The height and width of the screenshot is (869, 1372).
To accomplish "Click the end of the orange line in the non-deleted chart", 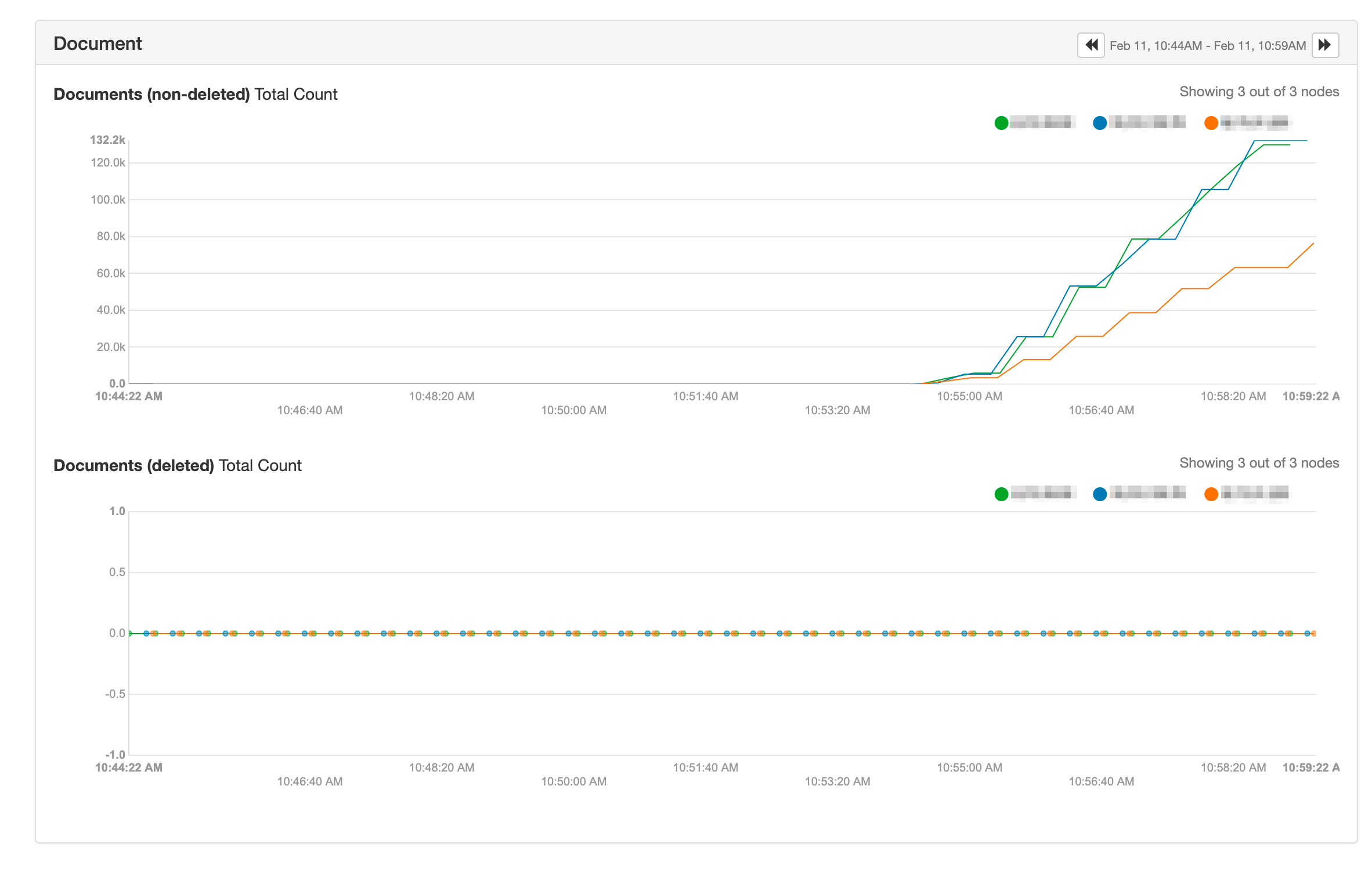I will pyautogui.click(x=1313, y=244).
